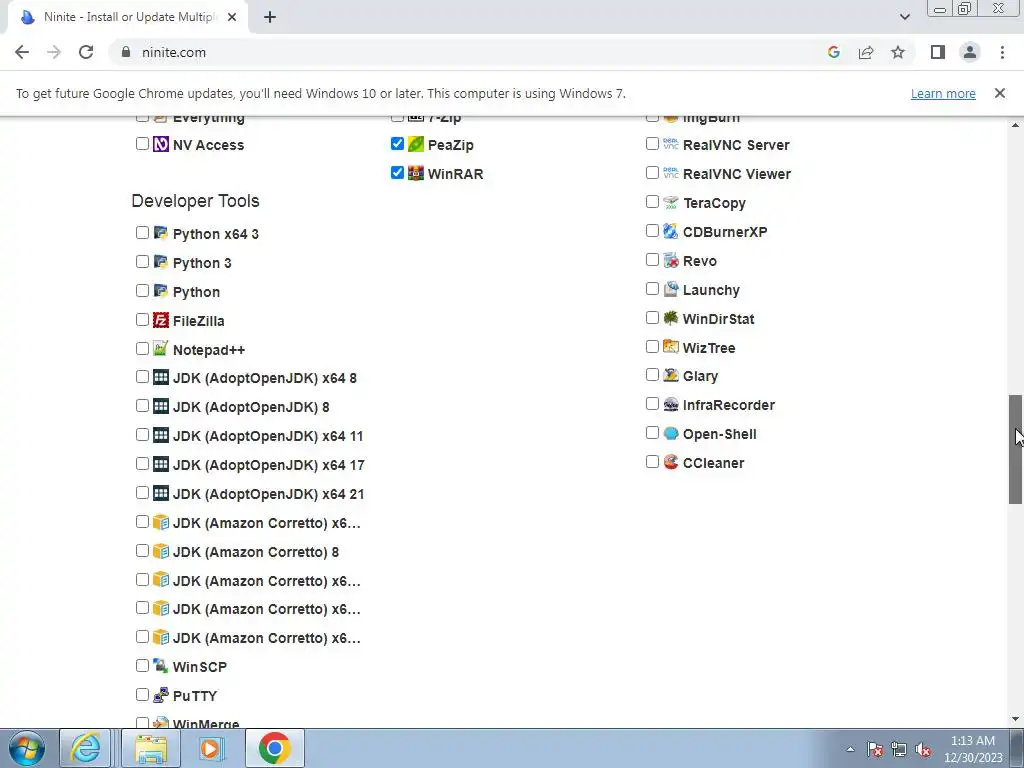
Task: Open the Chrome tab search dropdown arrow
Action: tap(904, 17)
